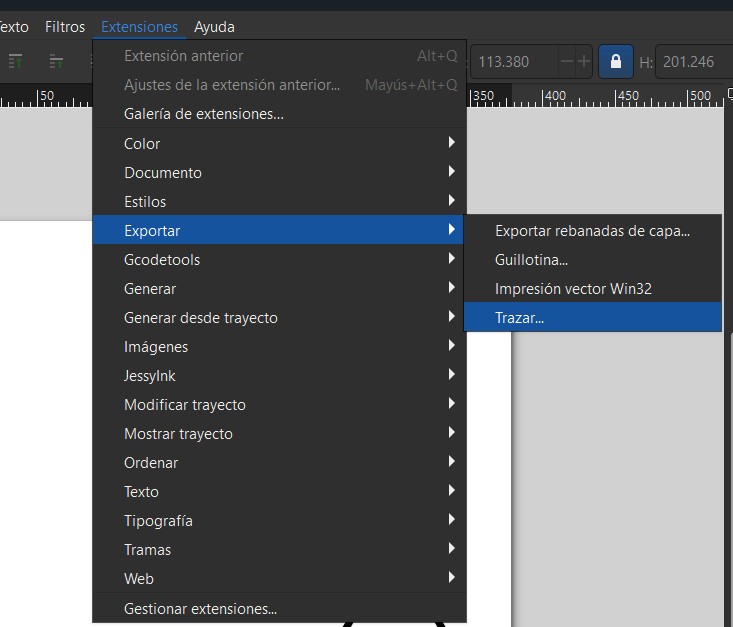This screenshot has height=627, width=733.
Task: Click the first align icon in toolbar
Action: 15,61
